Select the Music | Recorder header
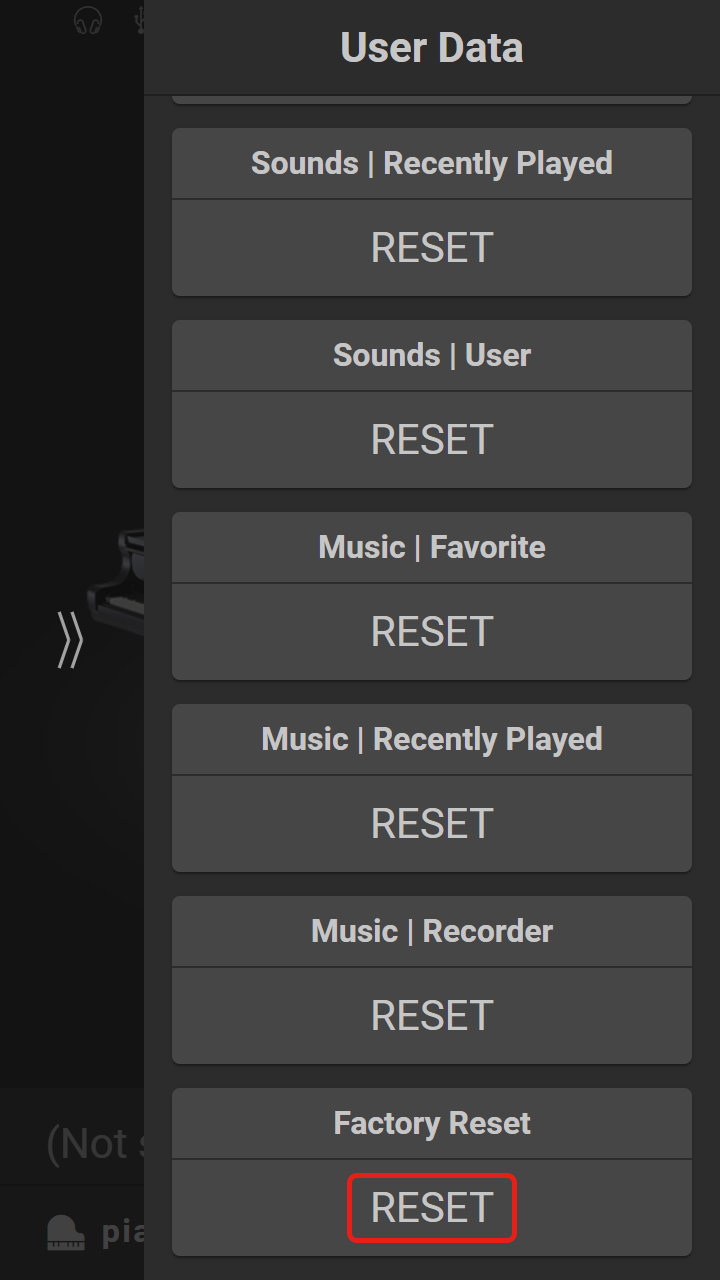 [432, 931]
